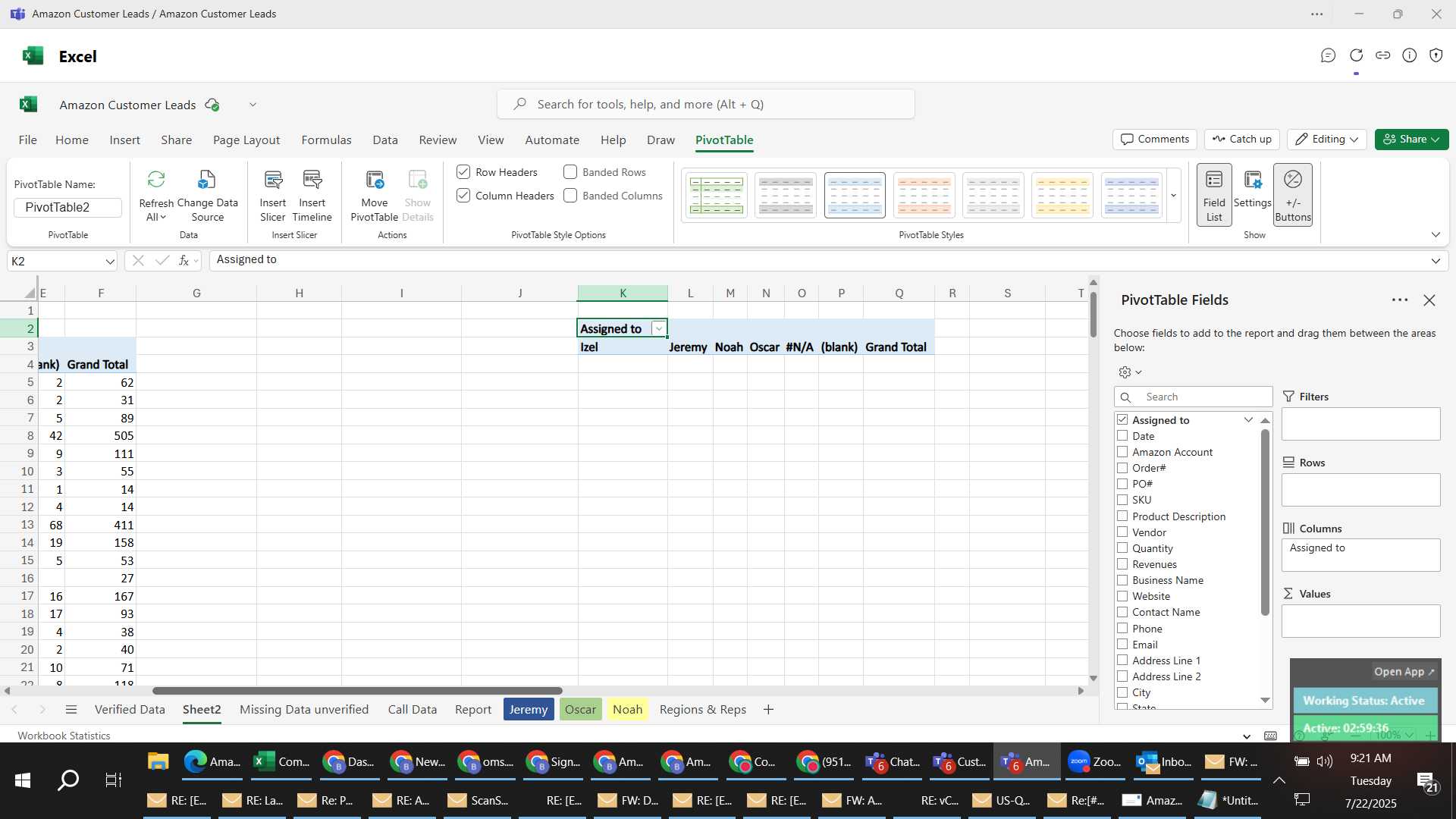Switch to Jeremy sheet tab
The height and width of the screenshot is (819, 1456).
click(x=529, y=710)
